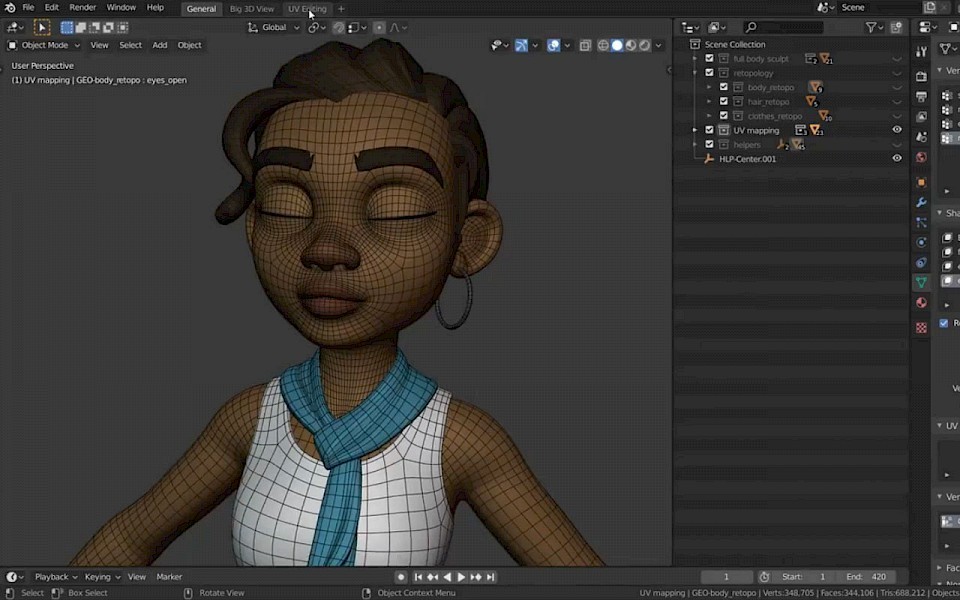Open the Global transform orientation dropdown

pos(274,28)
